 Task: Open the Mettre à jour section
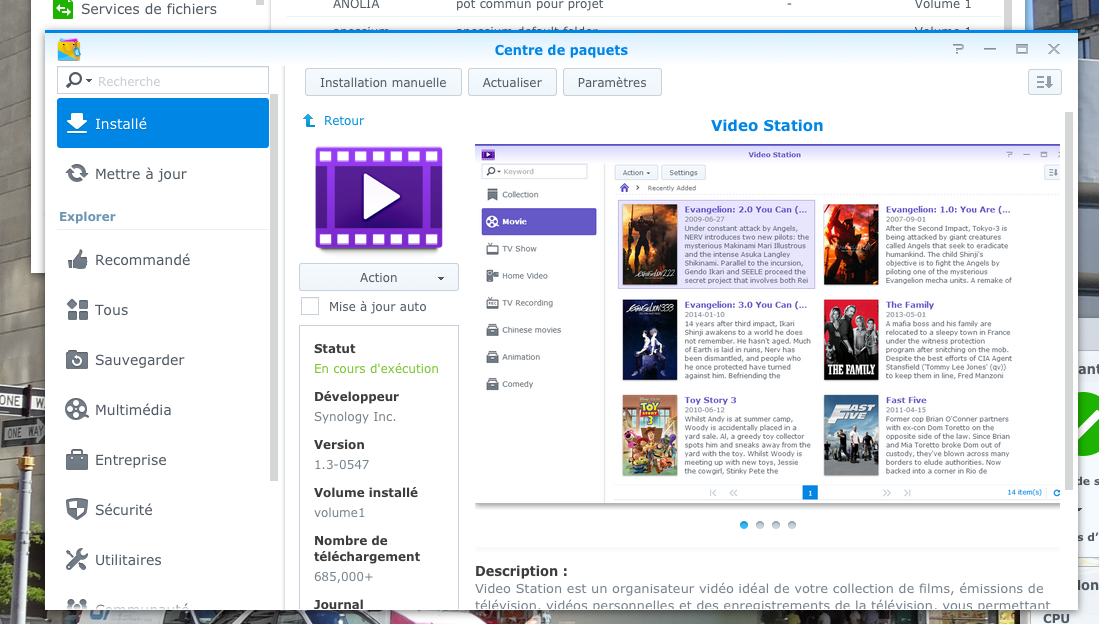point(163,173)
